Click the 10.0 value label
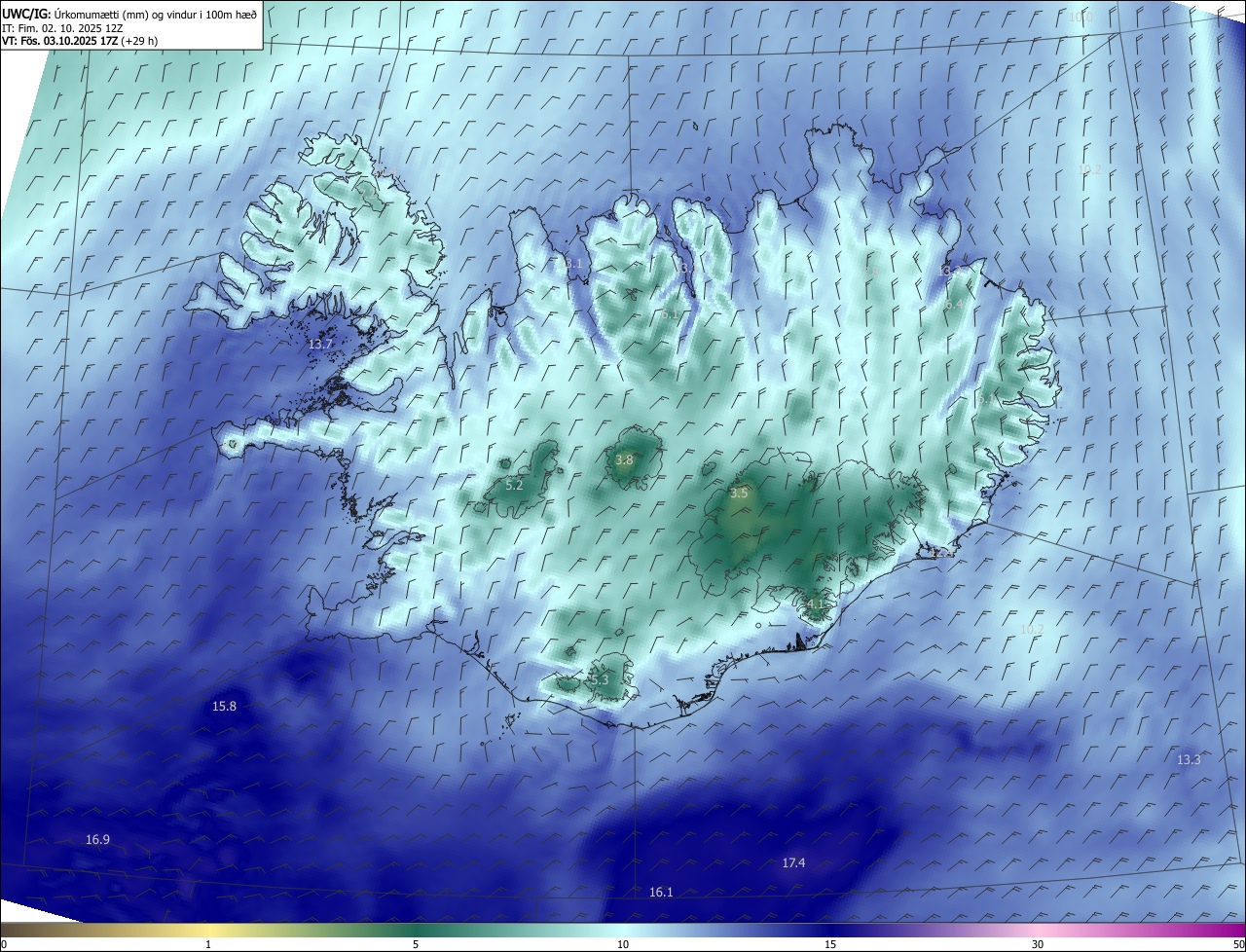Viewport: 1246px width, 952px height. 1081,18
